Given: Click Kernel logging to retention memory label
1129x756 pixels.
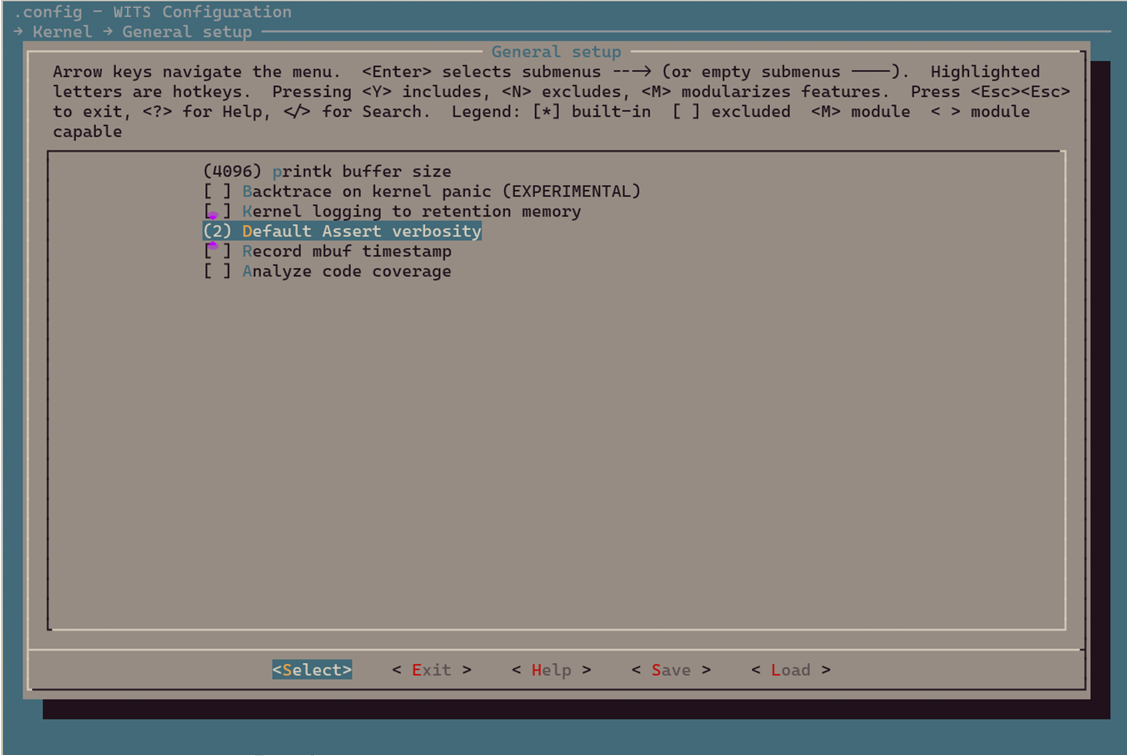Looking at the screenshot, I should (x=411, y=212).
